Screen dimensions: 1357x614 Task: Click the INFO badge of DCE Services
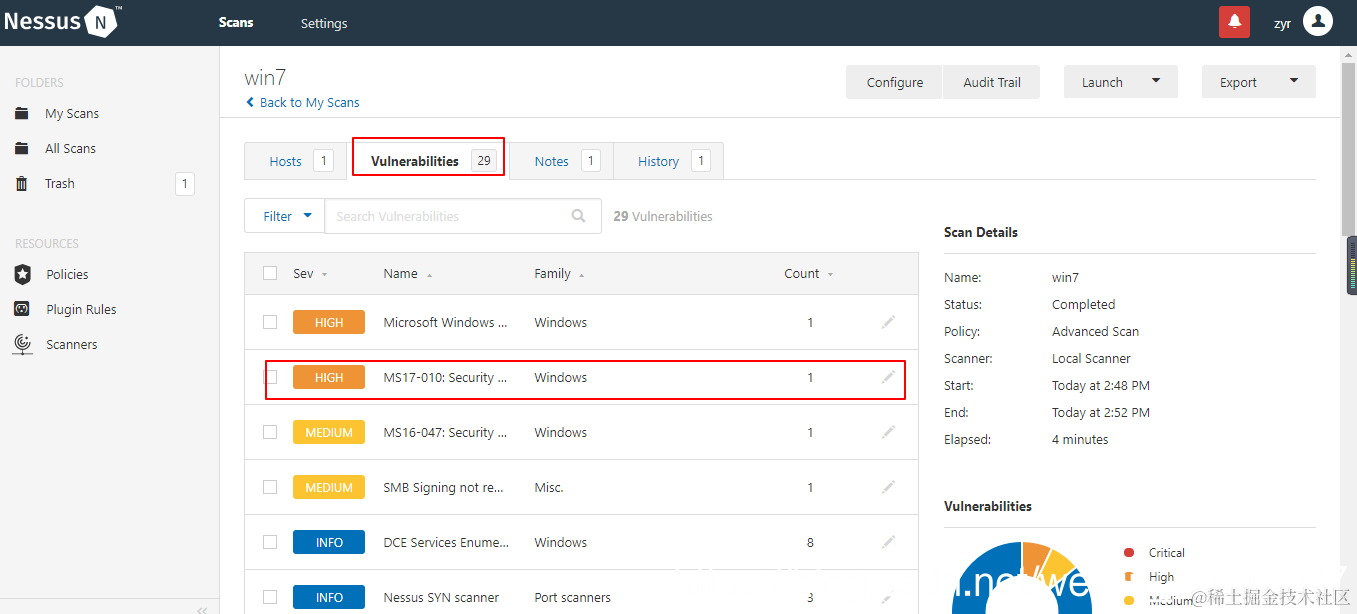pyautogui.click(x=329, y=542)
